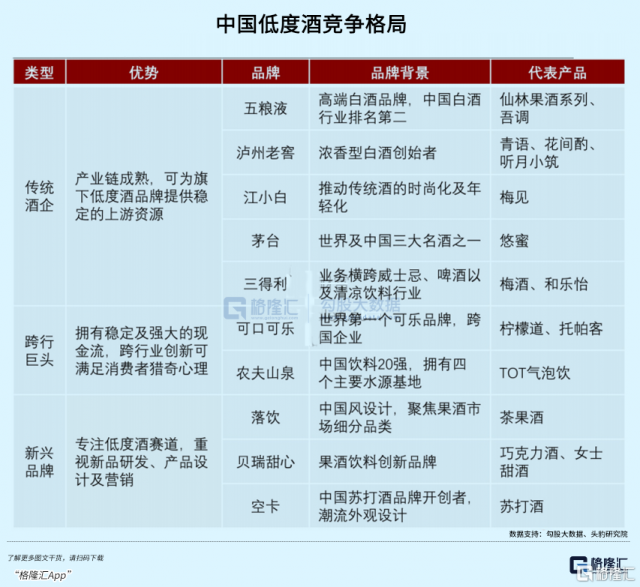Select the 优势 column header
640x587 pixels.
143,73
